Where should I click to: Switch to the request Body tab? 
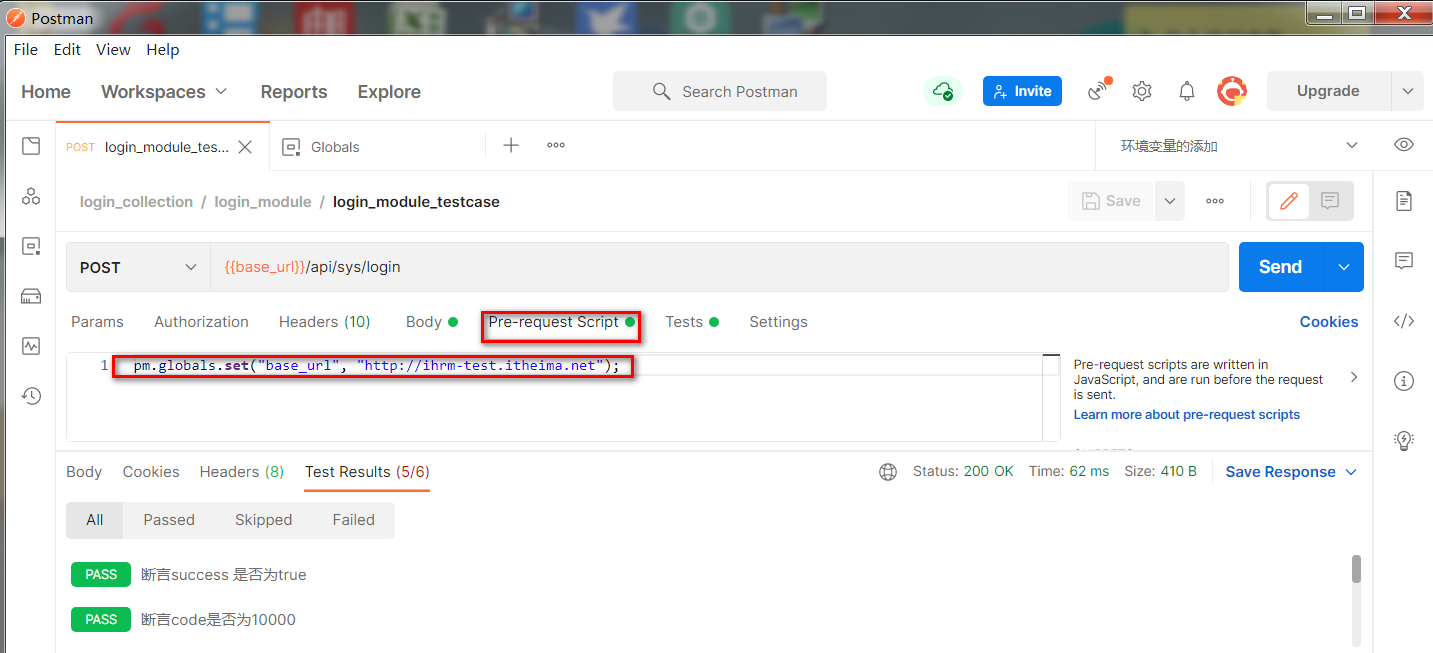click(x=431, y=322)
